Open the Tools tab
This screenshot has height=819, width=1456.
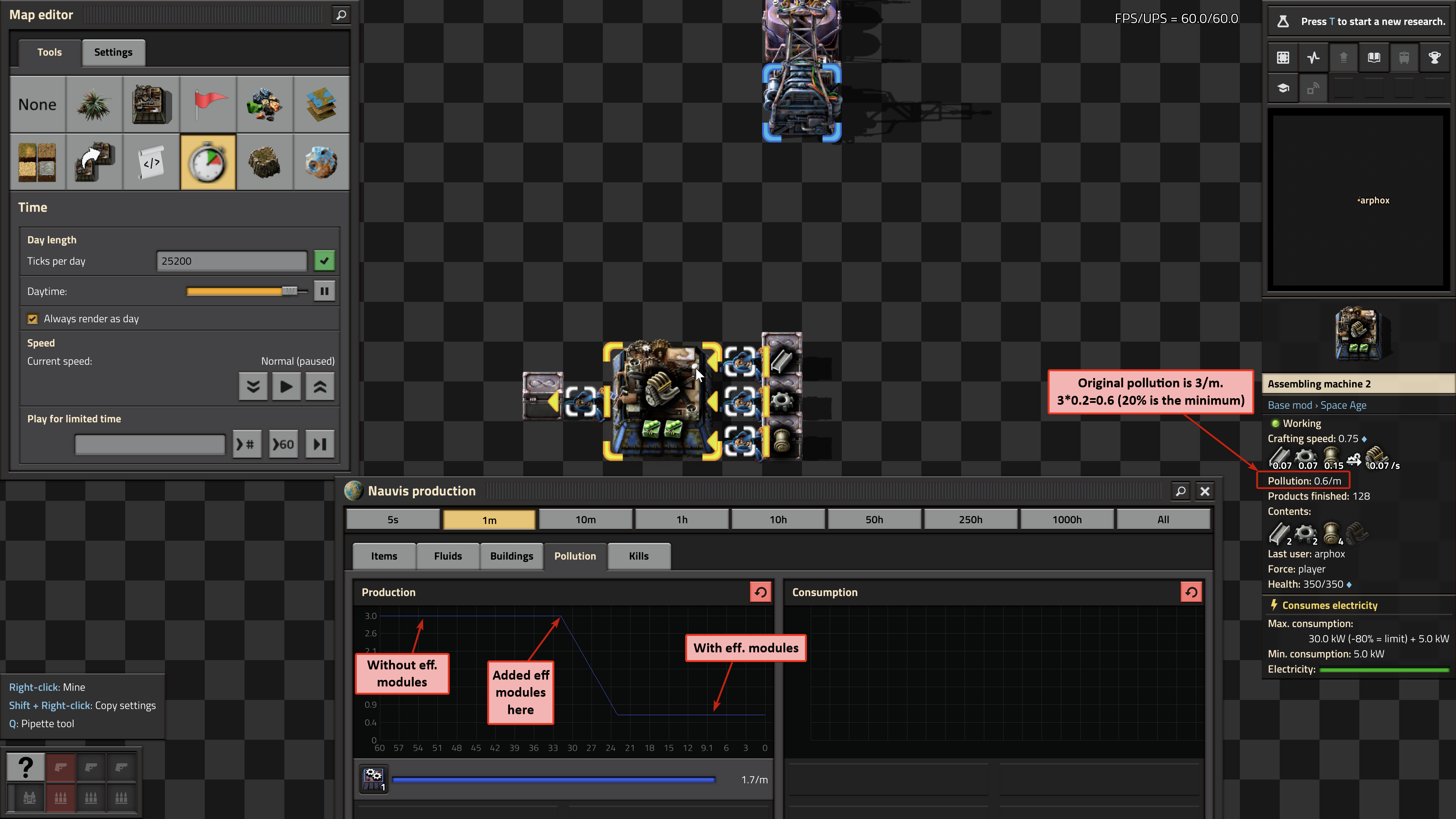pyautogui.click(x=50, y=53)
